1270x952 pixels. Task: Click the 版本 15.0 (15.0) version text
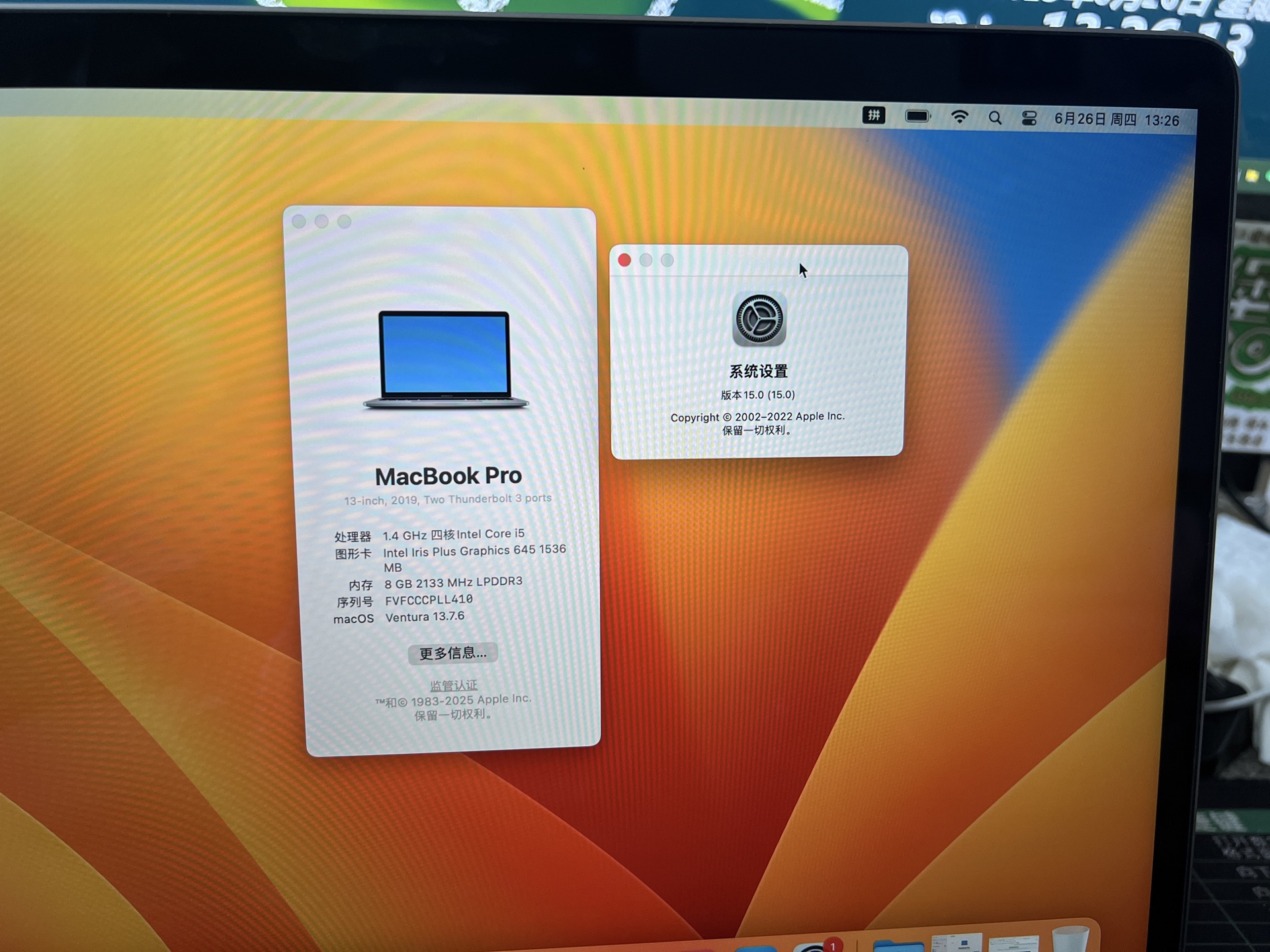758,395
